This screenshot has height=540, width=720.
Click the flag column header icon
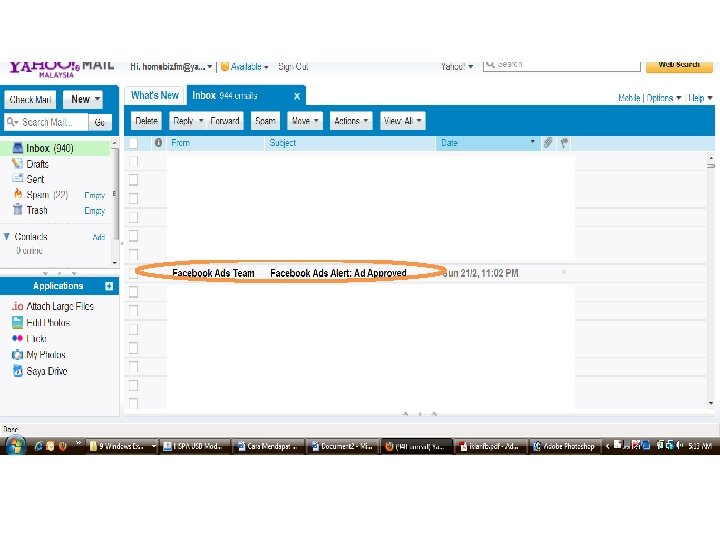coord(564,143)
